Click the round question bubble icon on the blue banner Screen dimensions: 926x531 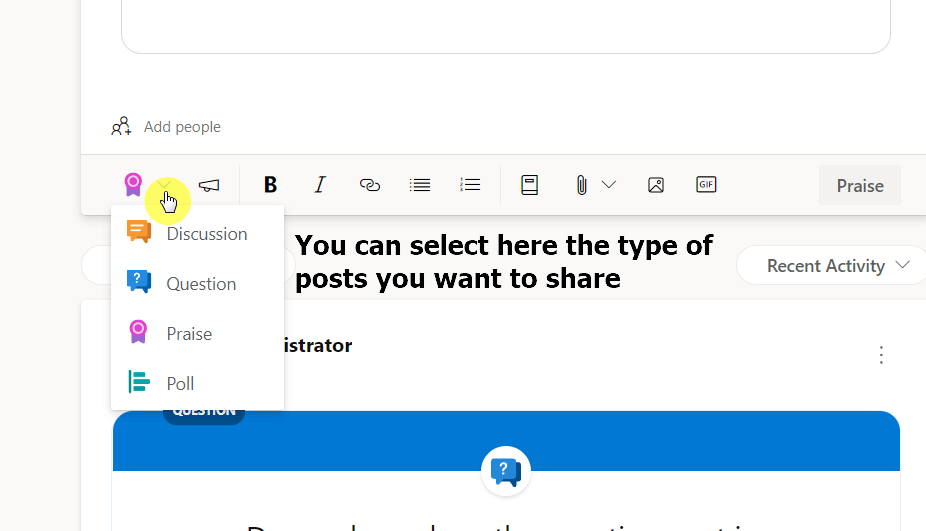[506, 471]
